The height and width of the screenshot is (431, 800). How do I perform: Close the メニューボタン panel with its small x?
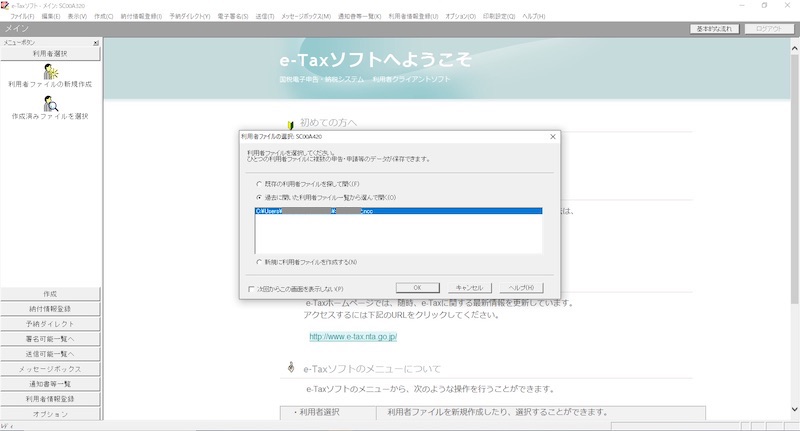click(96, 43)
